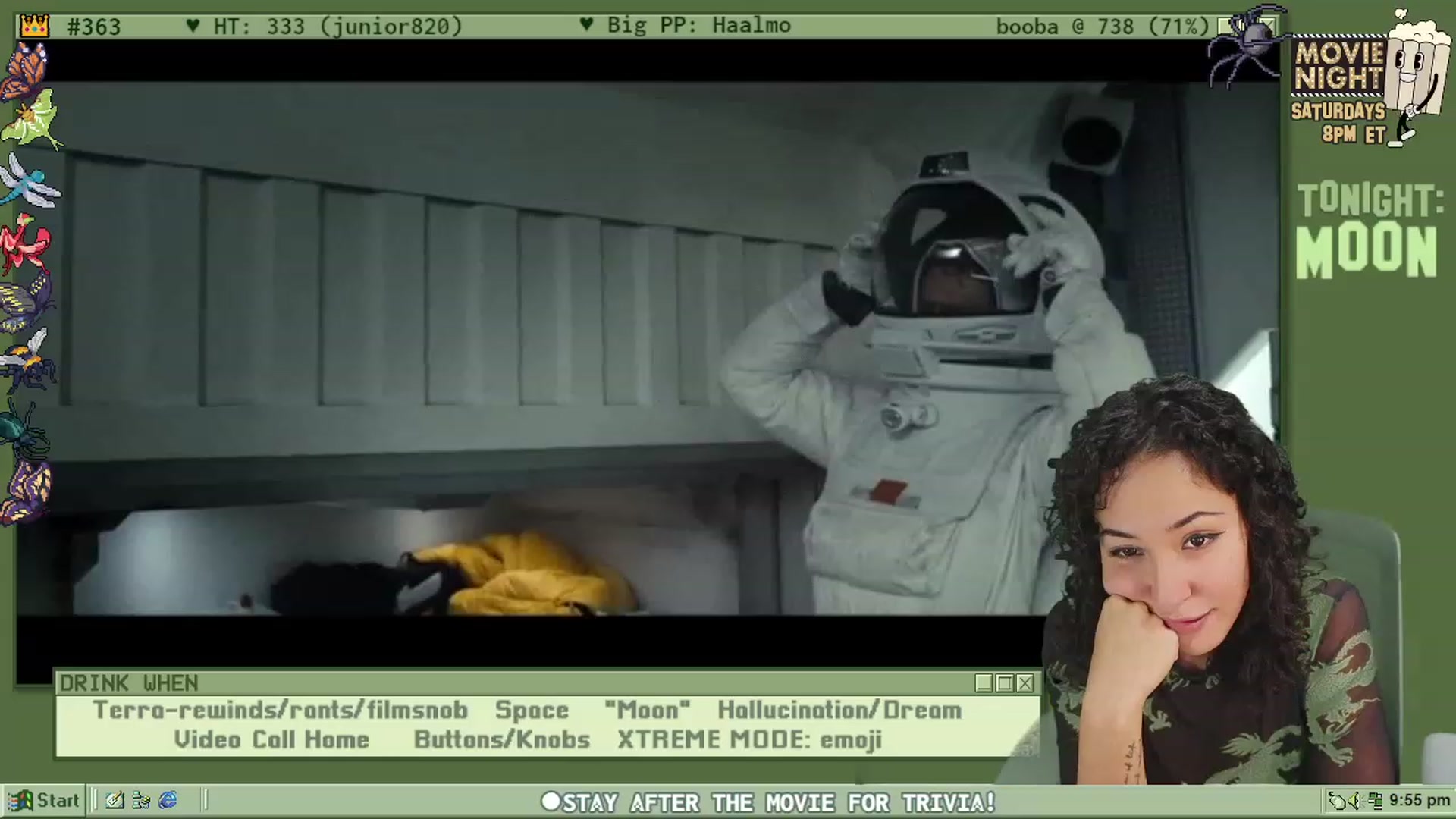
Task: Click the 'Space' drink rule
Action: click(x=532, y=711)
